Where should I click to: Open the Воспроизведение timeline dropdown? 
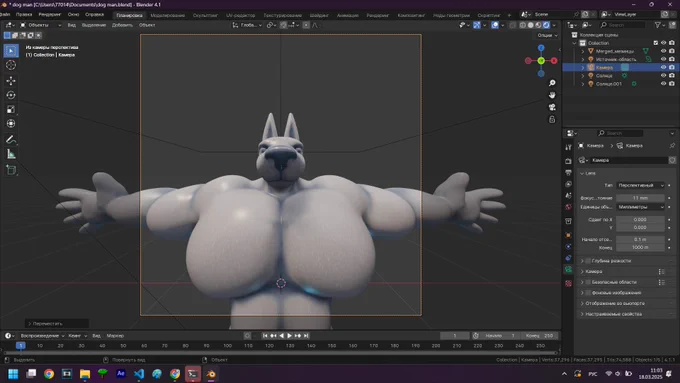coord(42,336)
